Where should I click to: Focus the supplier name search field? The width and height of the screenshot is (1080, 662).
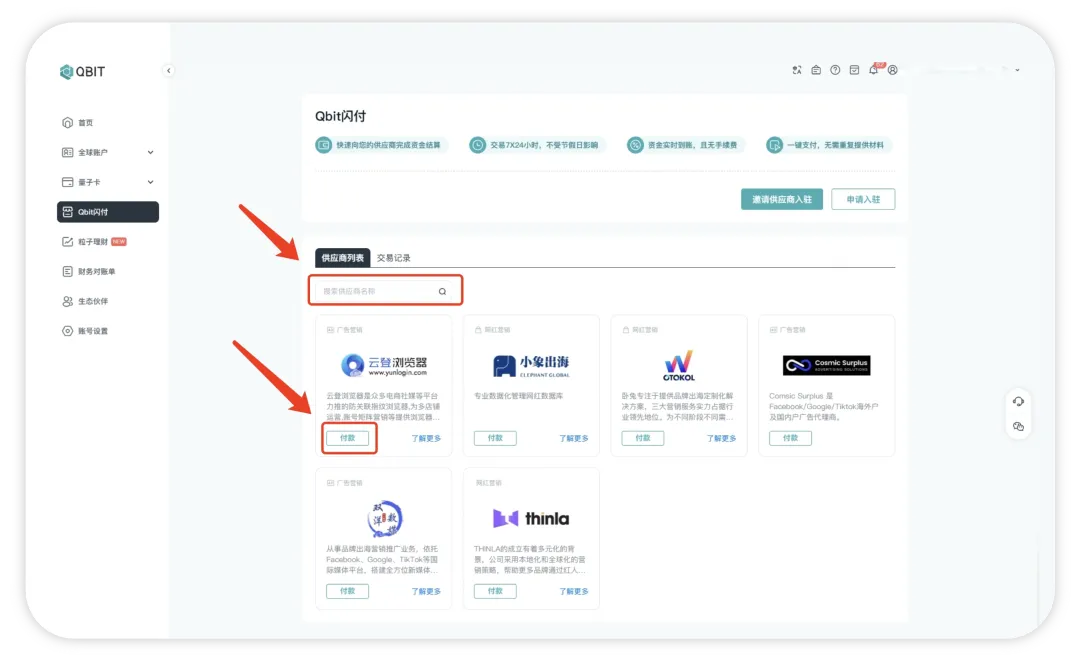pyautogui.click(x=385, y=291)
